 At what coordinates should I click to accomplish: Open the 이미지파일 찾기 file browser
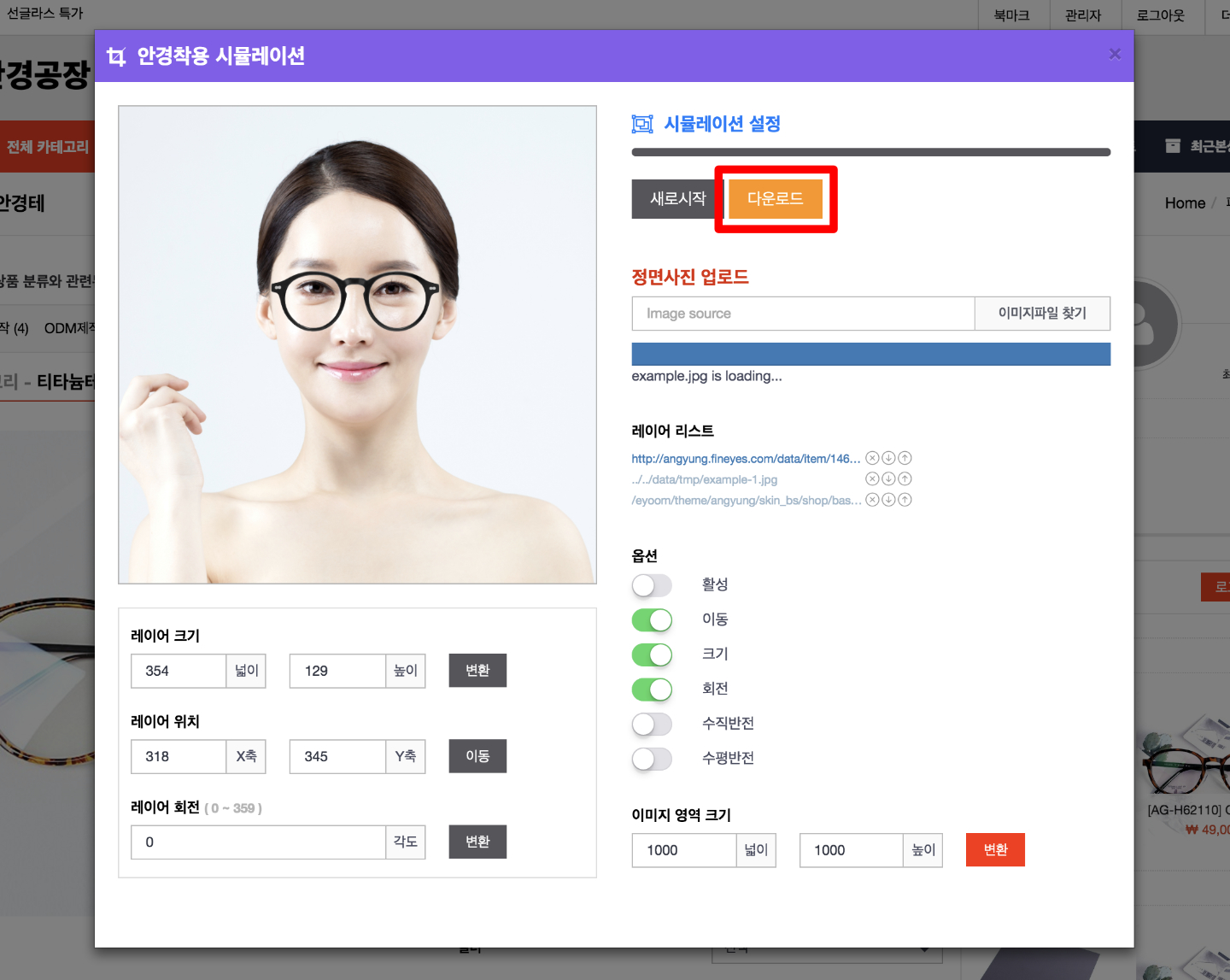coord(1042,314)
